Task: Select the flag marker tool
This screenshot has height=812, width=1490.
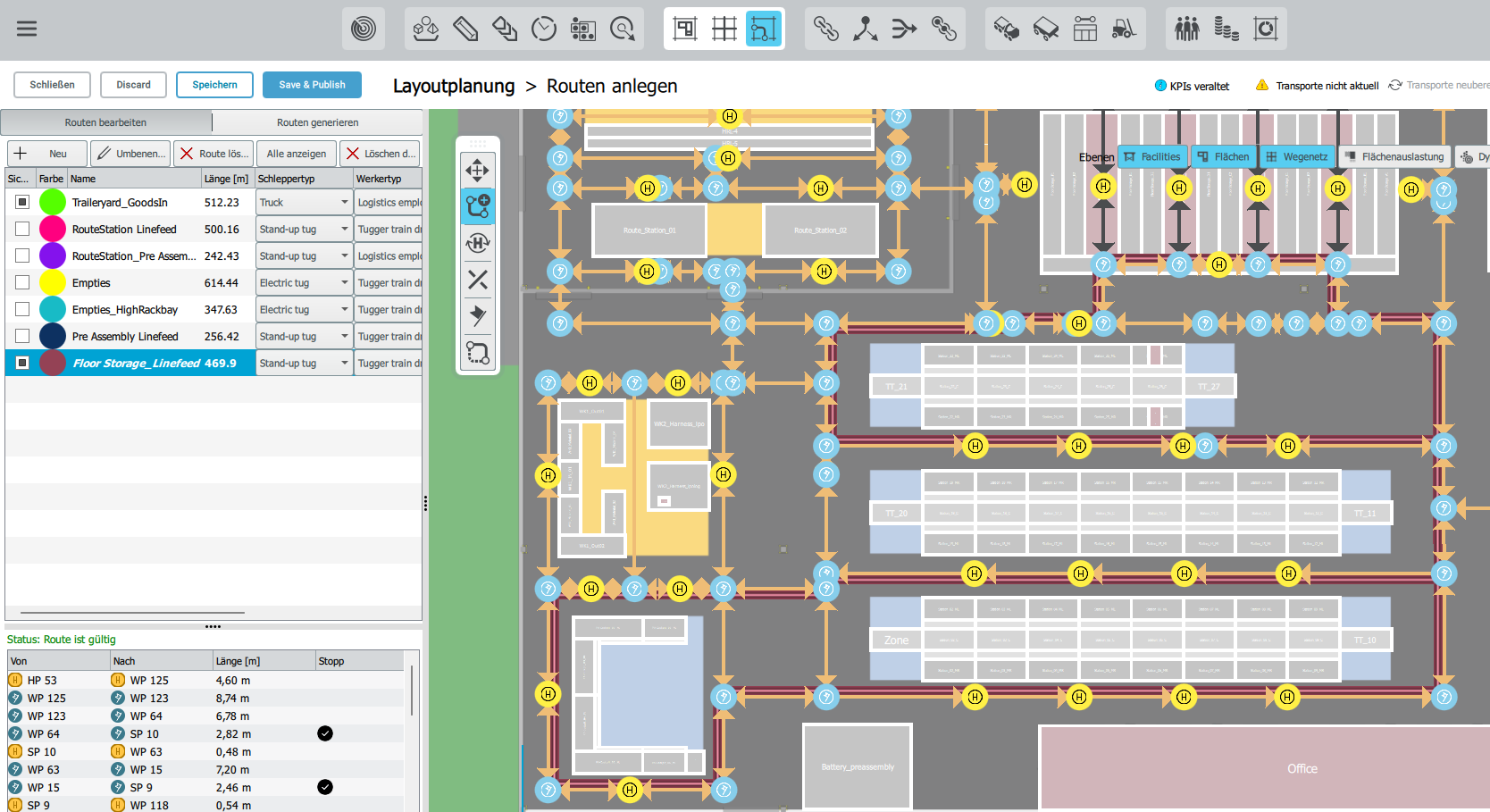Action: coord(478,316)
